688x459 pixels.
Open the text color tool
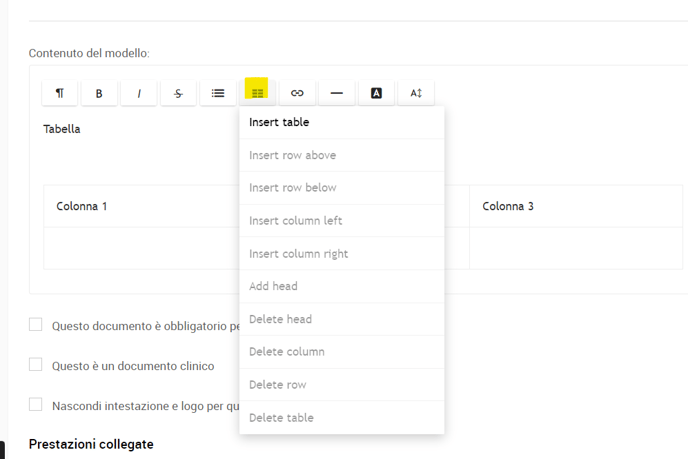376,93
